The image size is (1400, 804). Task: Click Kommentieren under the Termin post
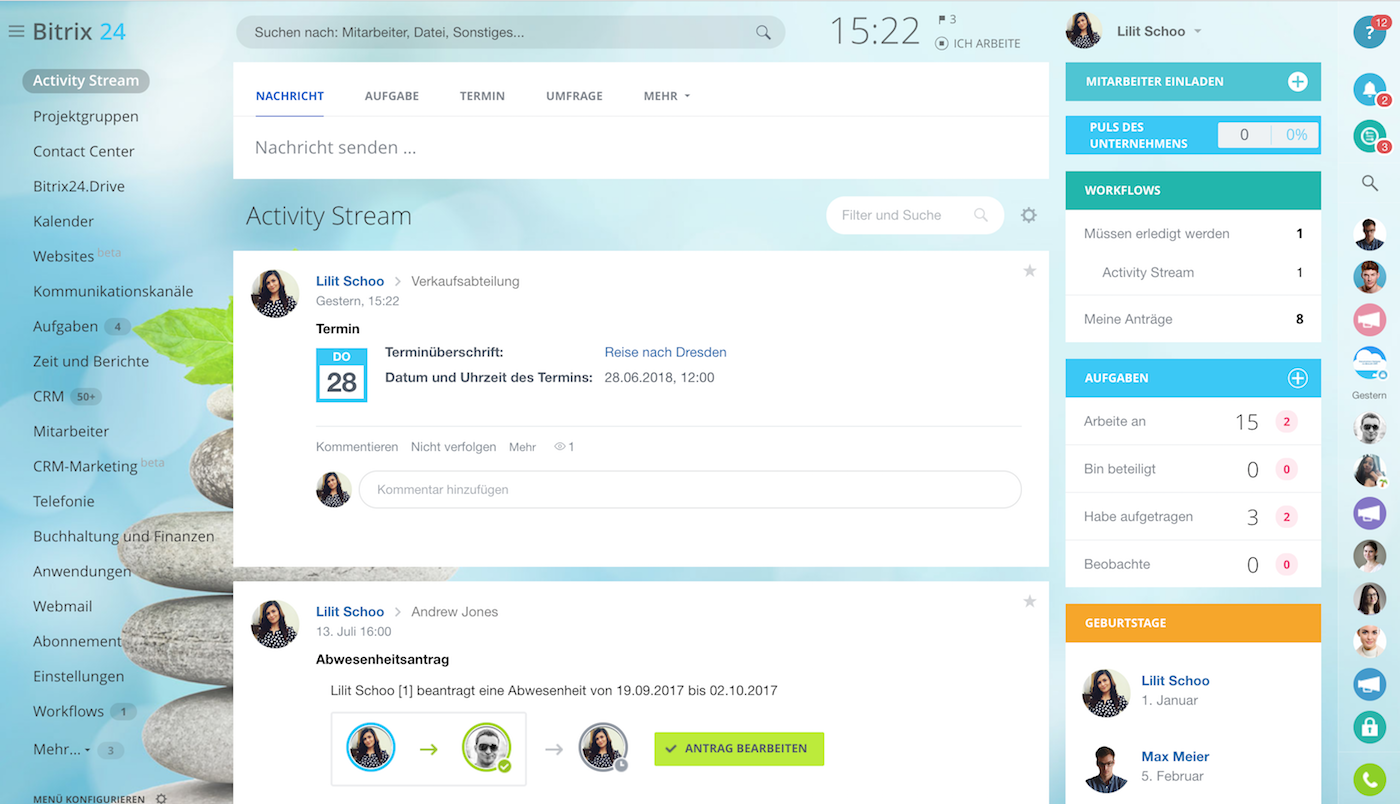357,447
